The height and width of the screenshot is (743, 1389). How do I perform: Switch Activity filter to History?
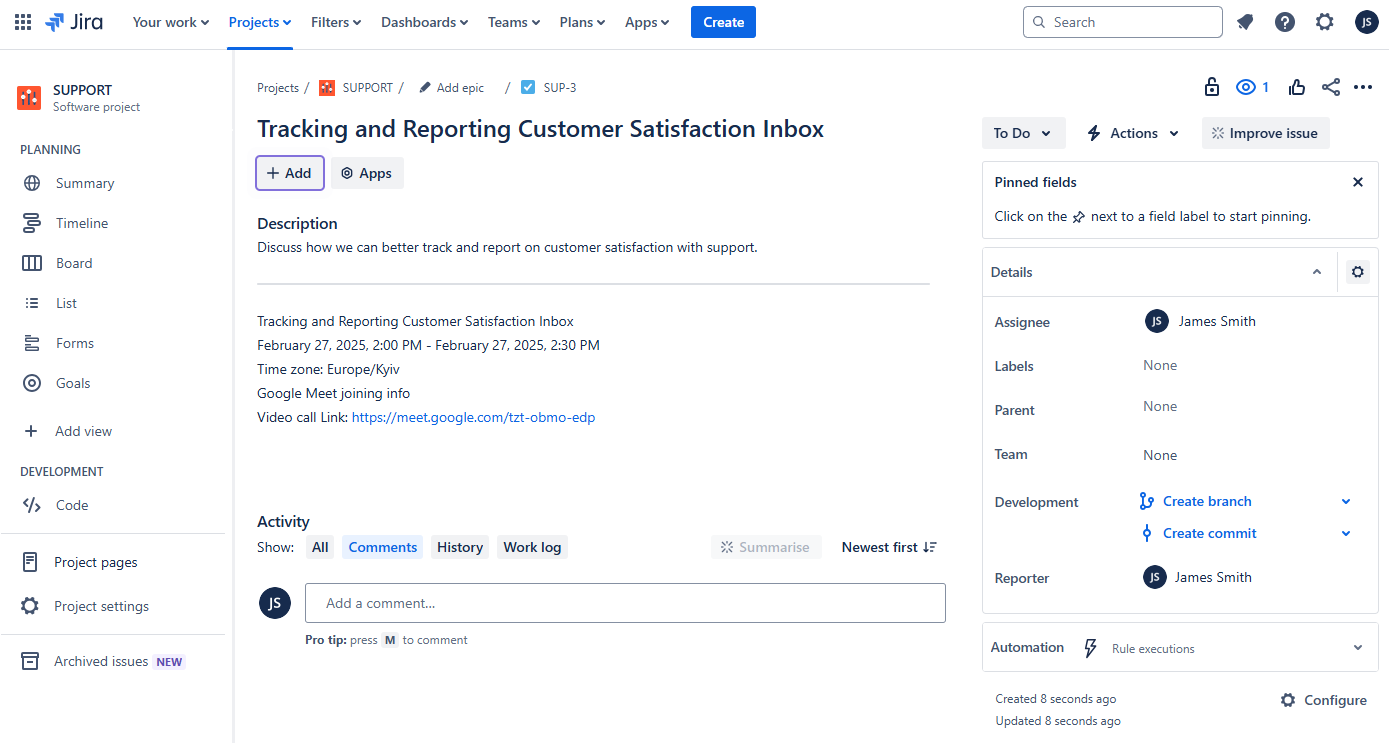pyautogui.click(x=459, y=546)
